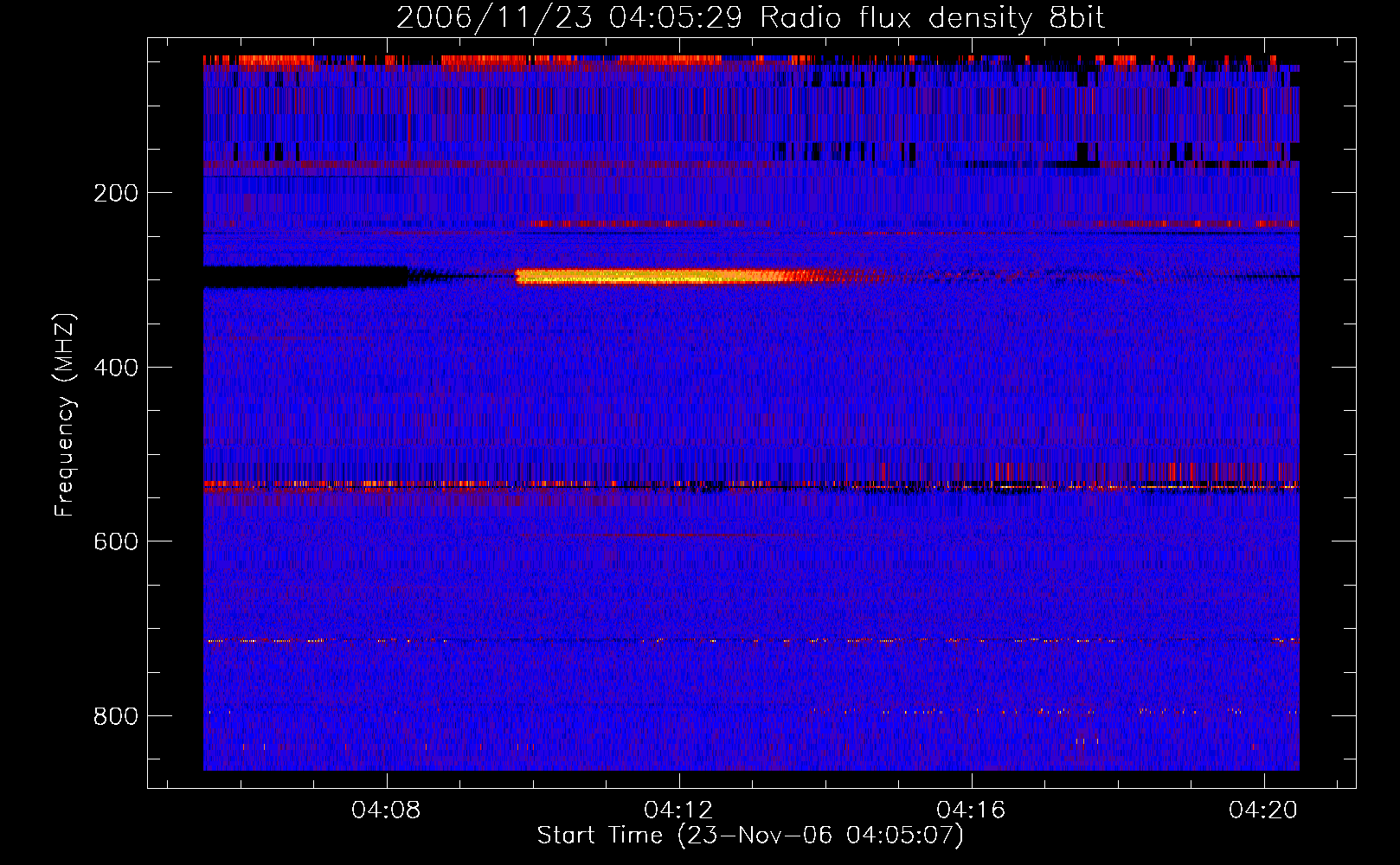The width and height of the screenshot is (1400, 865).
Task: Click the 800 frequency tick label
Action: [116, 716]
